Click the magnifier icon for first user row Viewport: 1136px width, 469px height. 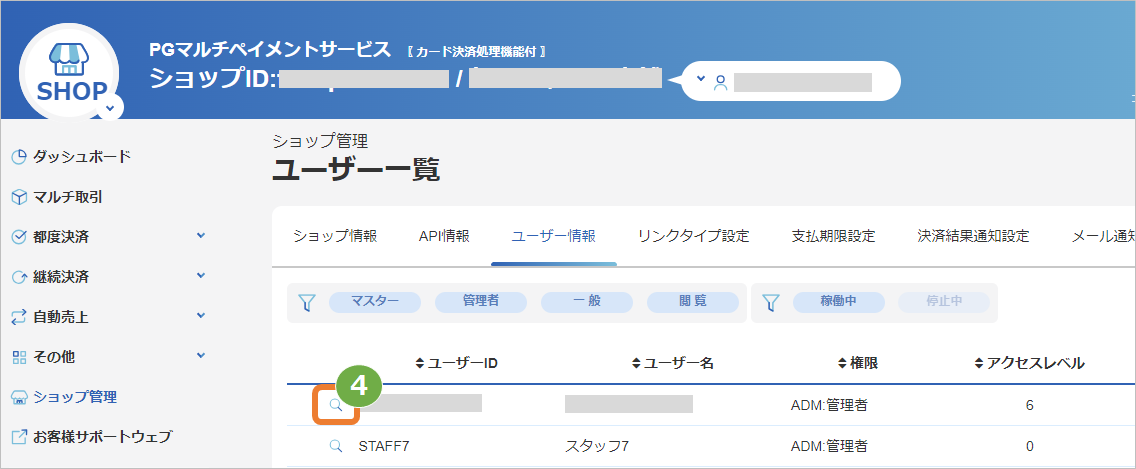tap(335, 405)
